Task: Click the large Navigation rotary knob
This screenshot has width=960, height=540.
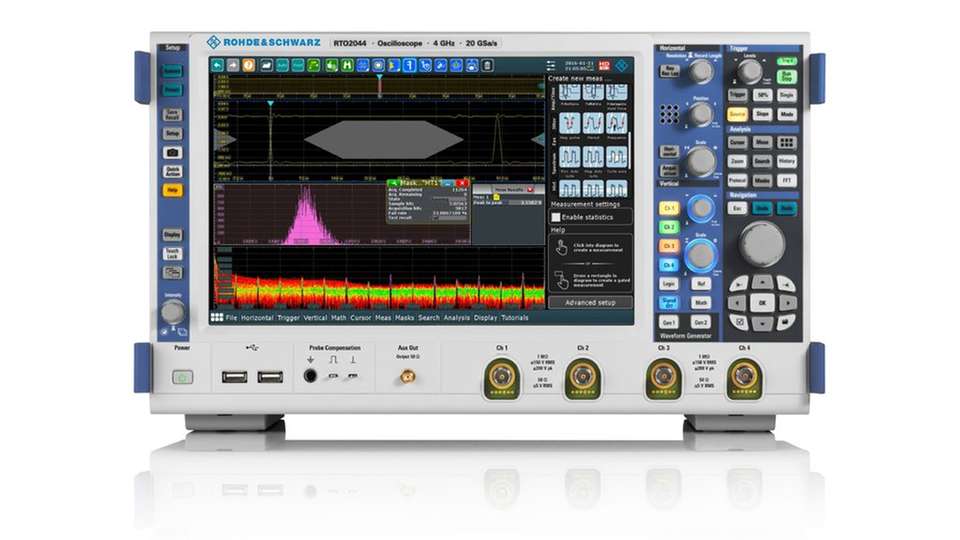Action: pyautogui.click(x=762, y=244)
